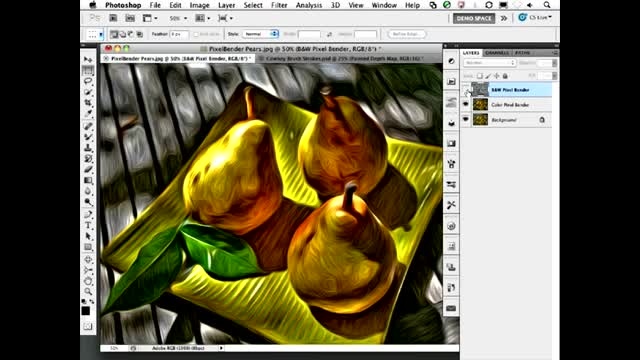Viewport: 640px width, 360px height.
Task: Switch to the Paths tab
Action: click(522, 53)
